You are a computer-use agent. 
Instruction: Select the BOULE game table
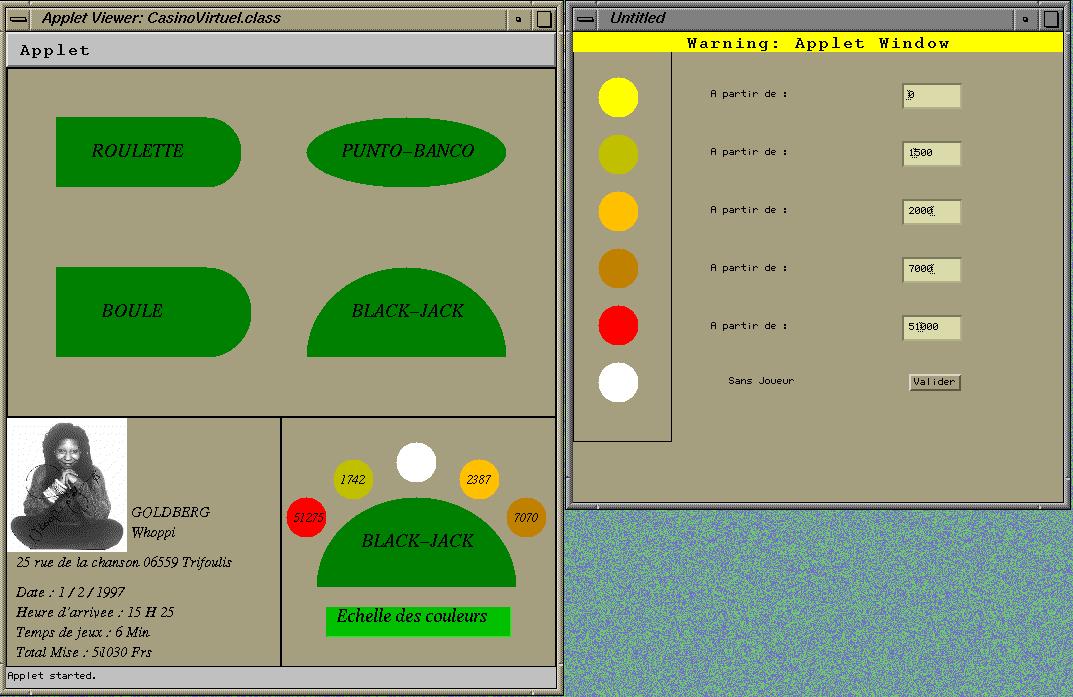(x=151, y=311)
